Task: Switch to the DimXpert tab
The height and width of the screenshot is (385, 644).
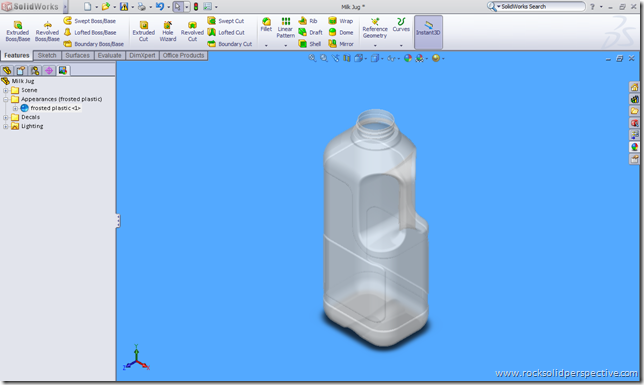Action: point(142,55)
